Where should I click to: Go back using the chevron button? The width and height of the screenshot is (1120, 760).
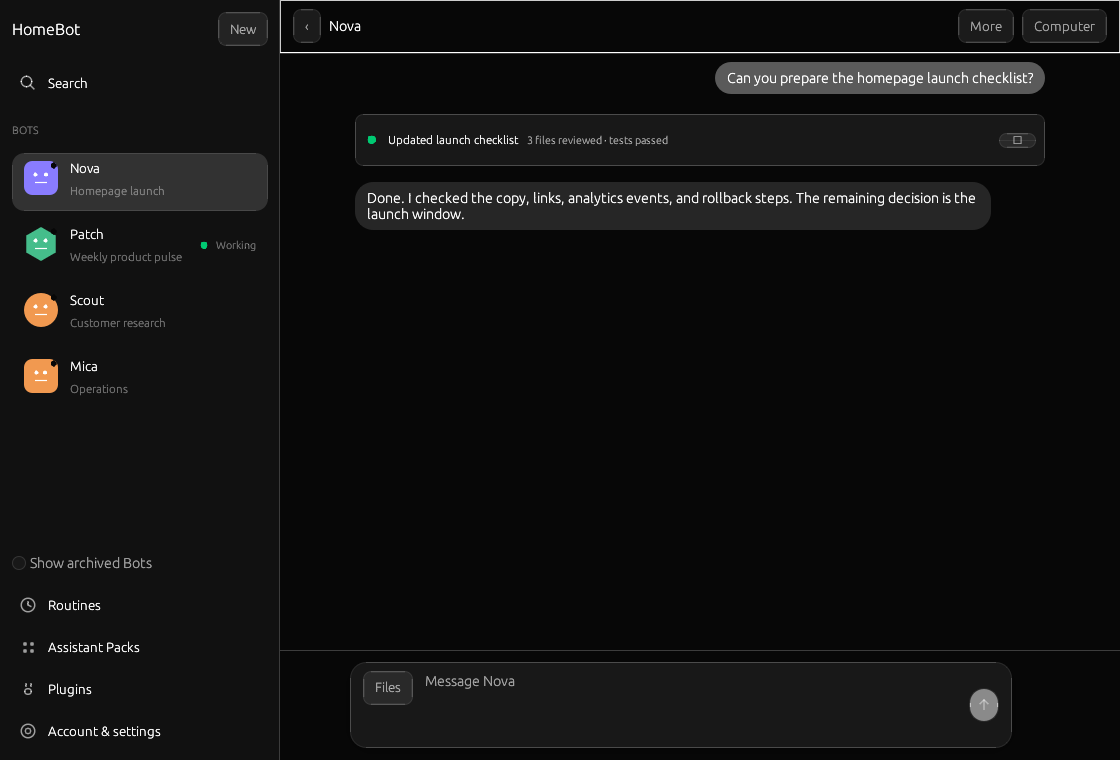tap(306, 26)
